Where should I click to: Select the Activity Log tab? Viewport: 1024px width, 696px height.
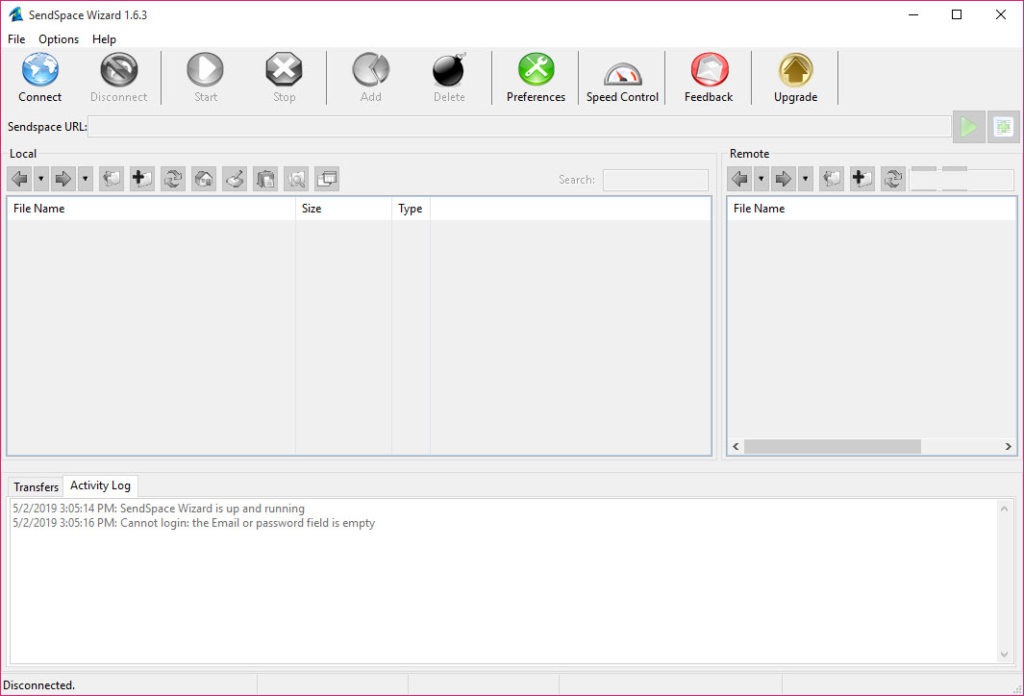click(100, 485)
